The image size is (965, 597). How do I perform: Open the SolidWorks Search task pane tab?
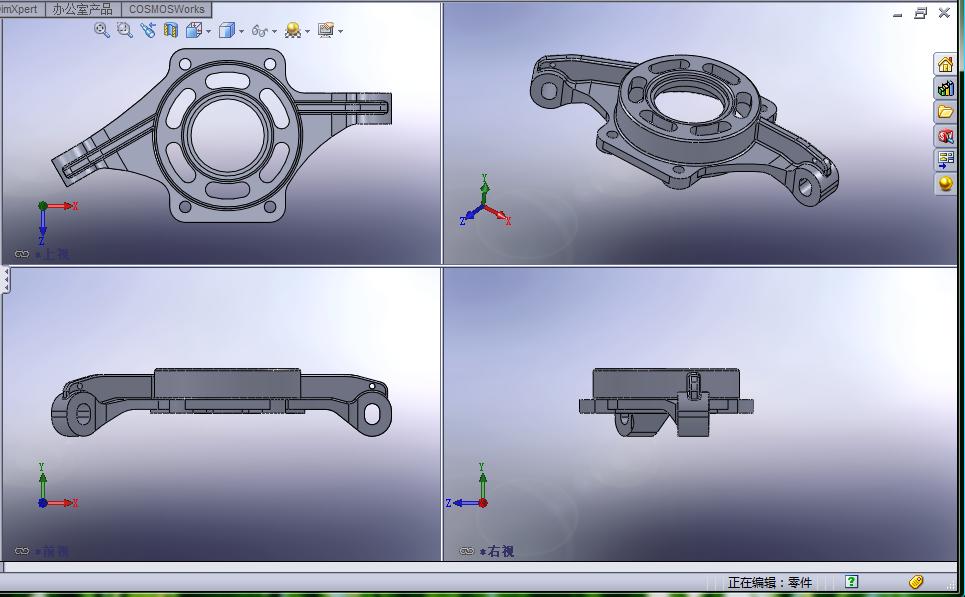click(x=945, y=136)
